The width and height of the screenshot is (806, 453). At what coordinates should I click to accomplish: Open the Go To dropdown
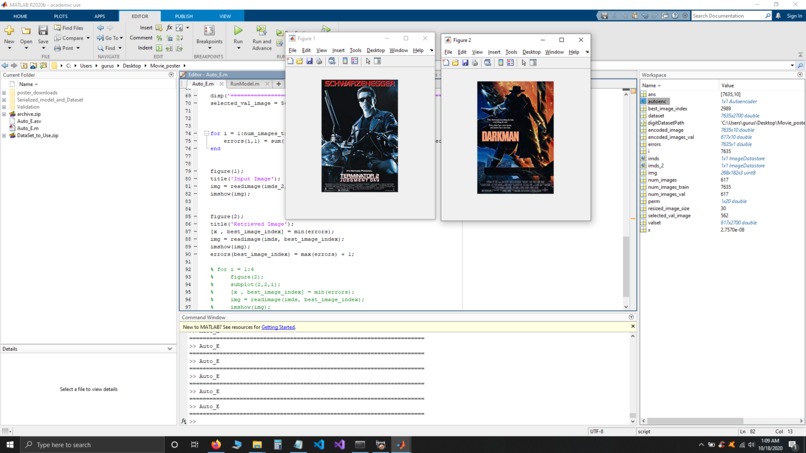tap(109, 38)
